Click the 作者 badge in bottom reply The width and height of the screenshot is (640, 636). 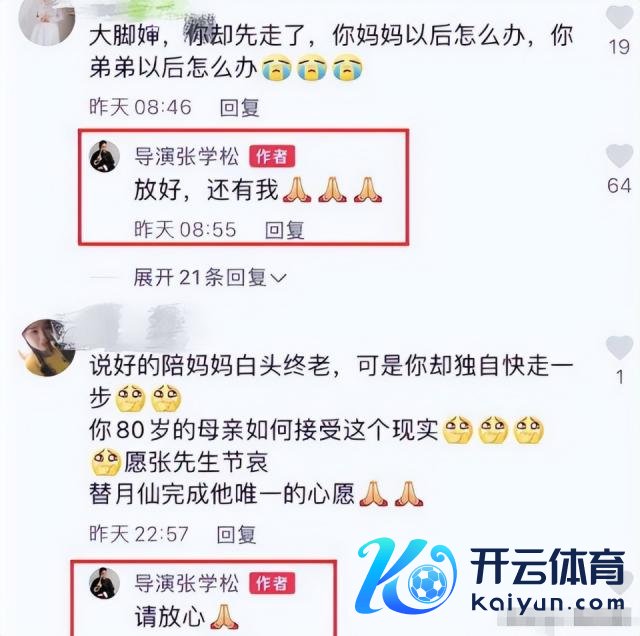(272, 583)
